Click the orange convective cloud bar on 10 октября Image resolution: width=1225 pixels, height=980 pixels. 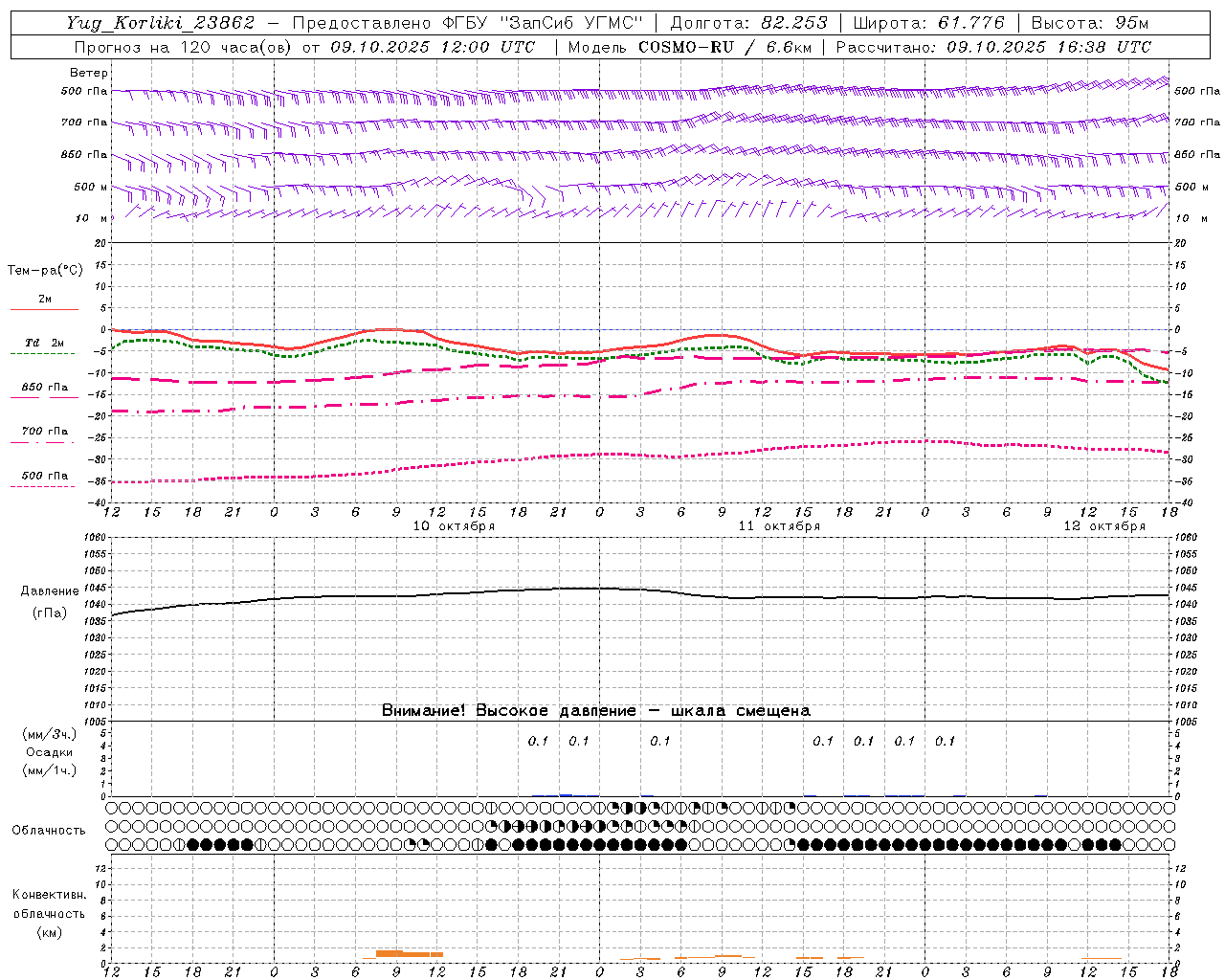(410, 954)
